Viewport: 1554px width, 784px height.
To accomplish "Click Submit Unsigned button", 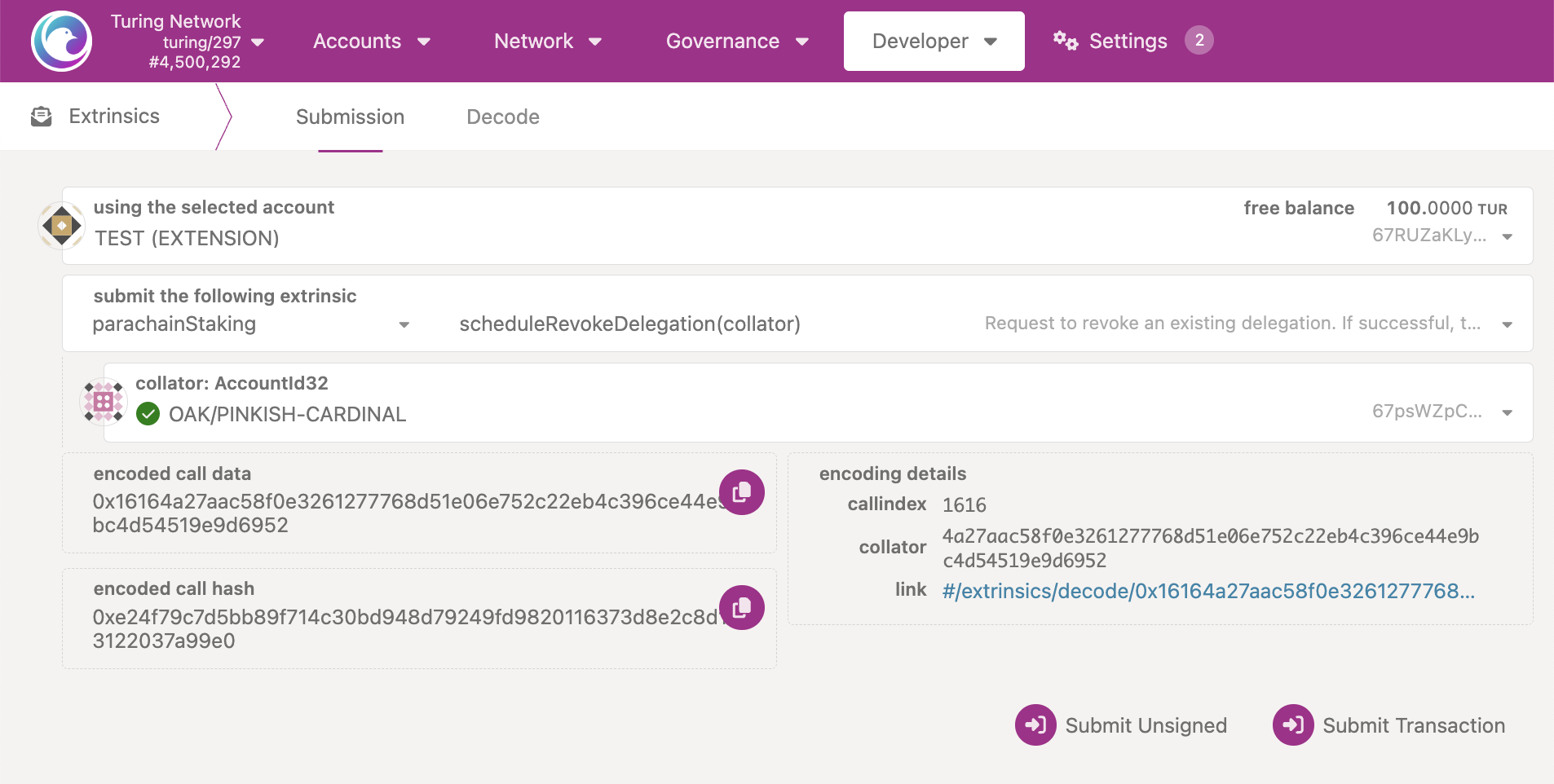I will tap(1121, 725).
